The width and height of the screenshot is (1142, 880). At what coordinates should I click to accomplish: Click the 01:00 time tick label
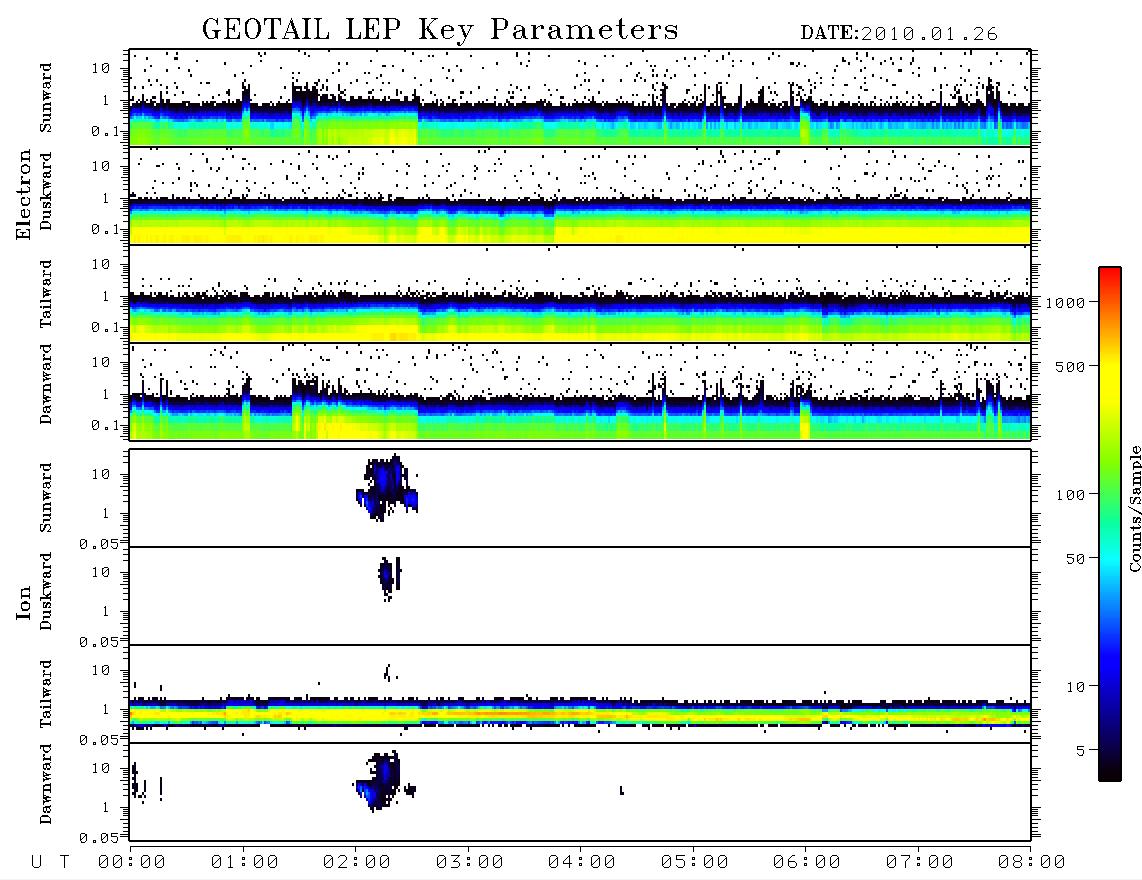tap(245, 863)
